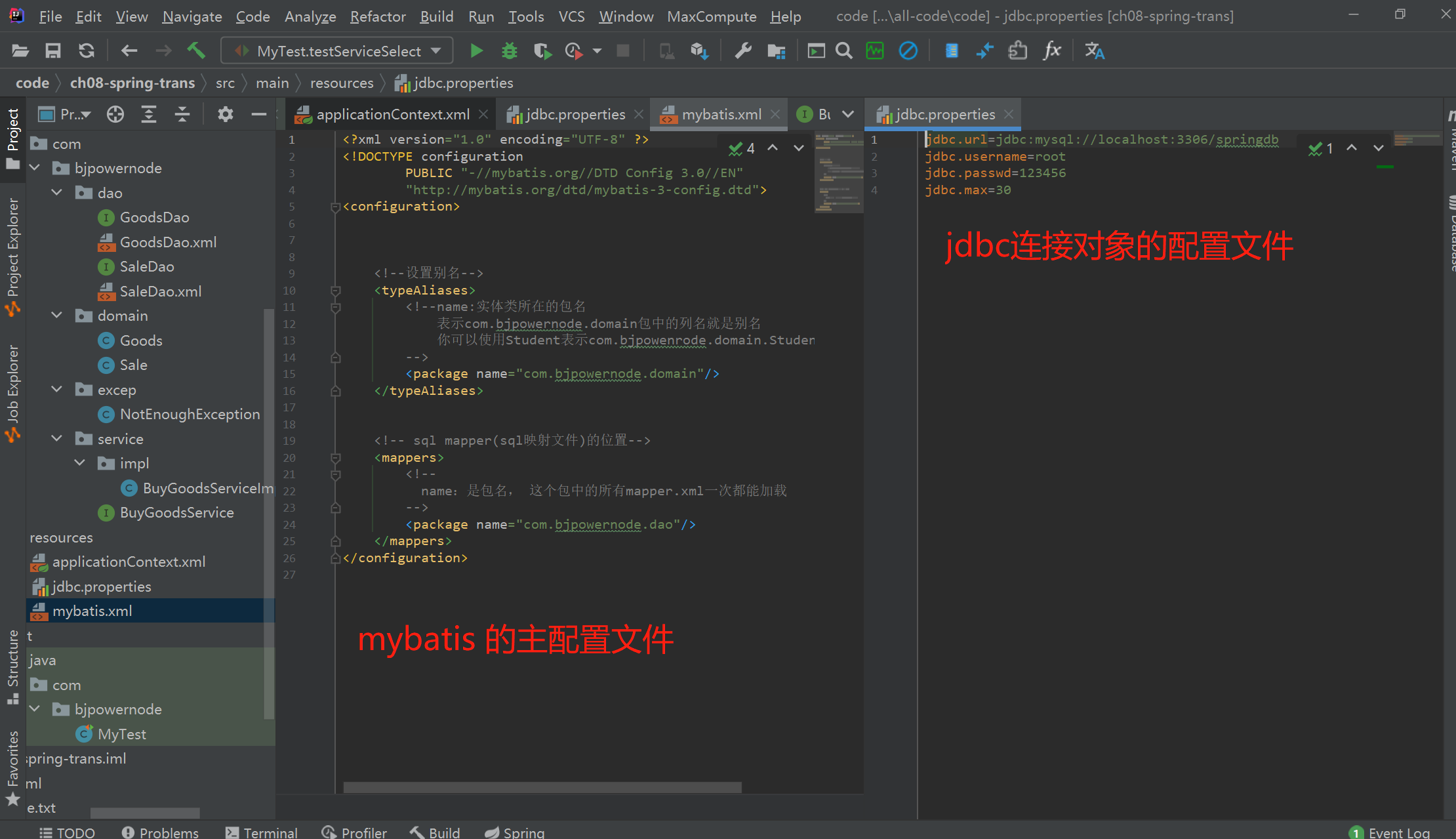Viewport: 1456px width, 839px height.
Task: Toggle the Structure tool window sidebar button
Action: point(12,666)
